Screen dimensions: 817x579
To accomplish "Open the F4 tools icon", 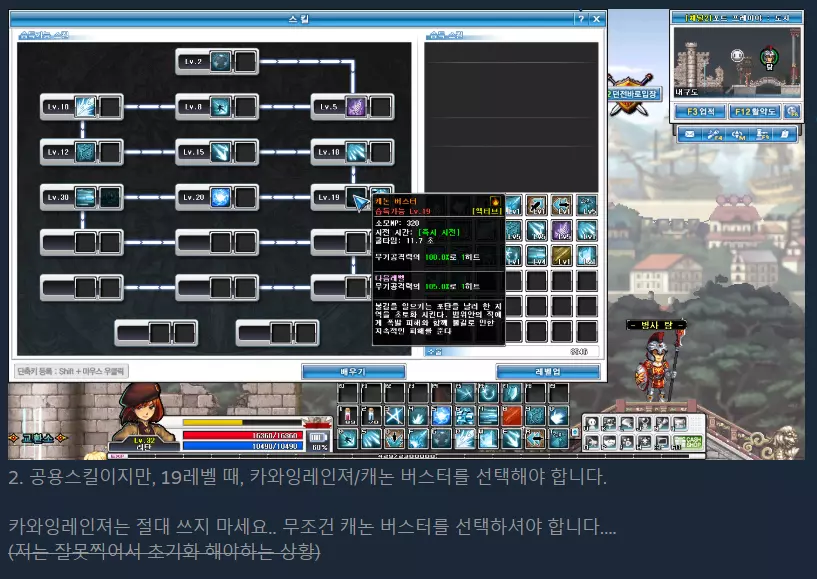I will pos(713,134).
